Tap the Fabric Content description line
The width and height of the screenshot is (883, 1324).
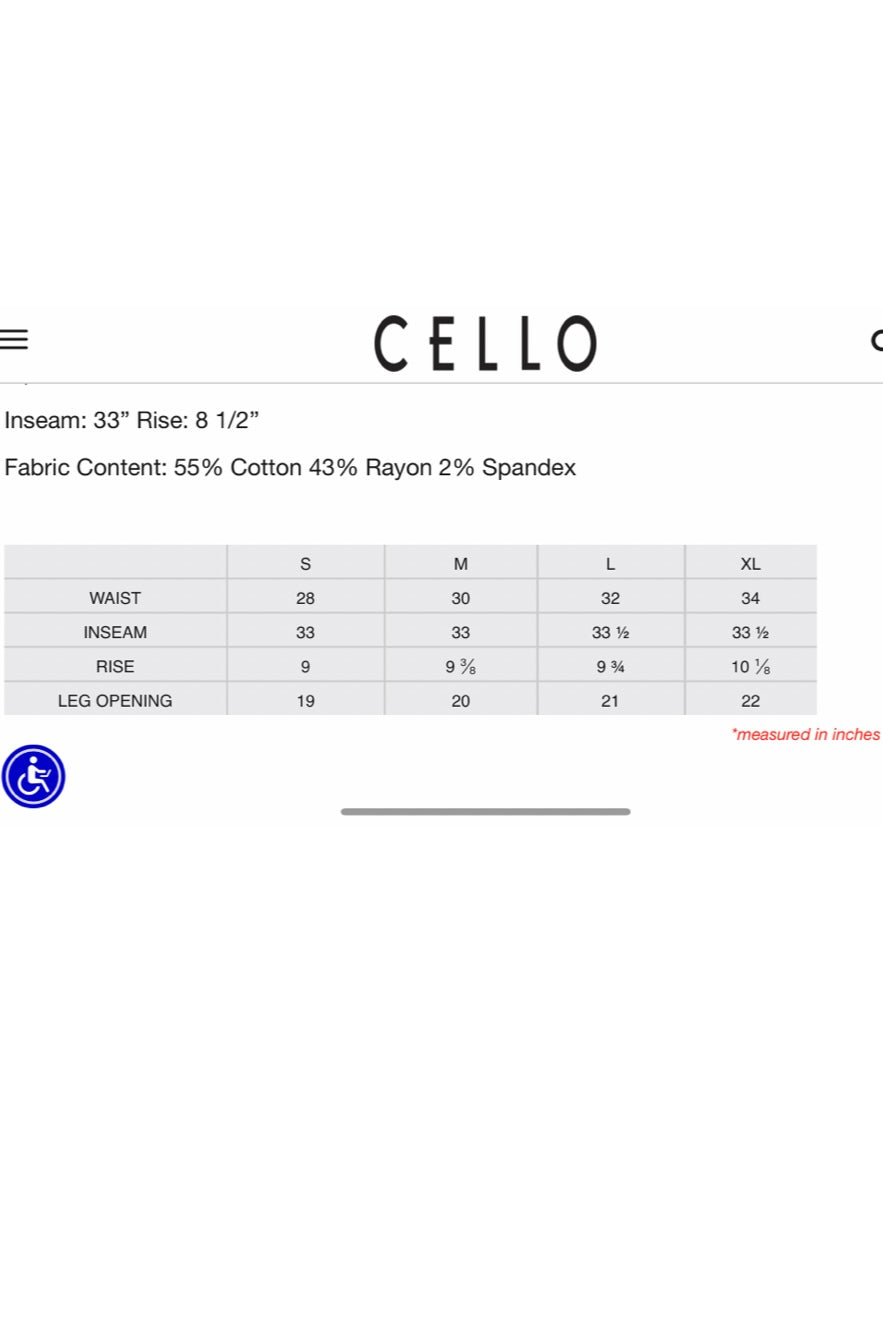point(290,468)
